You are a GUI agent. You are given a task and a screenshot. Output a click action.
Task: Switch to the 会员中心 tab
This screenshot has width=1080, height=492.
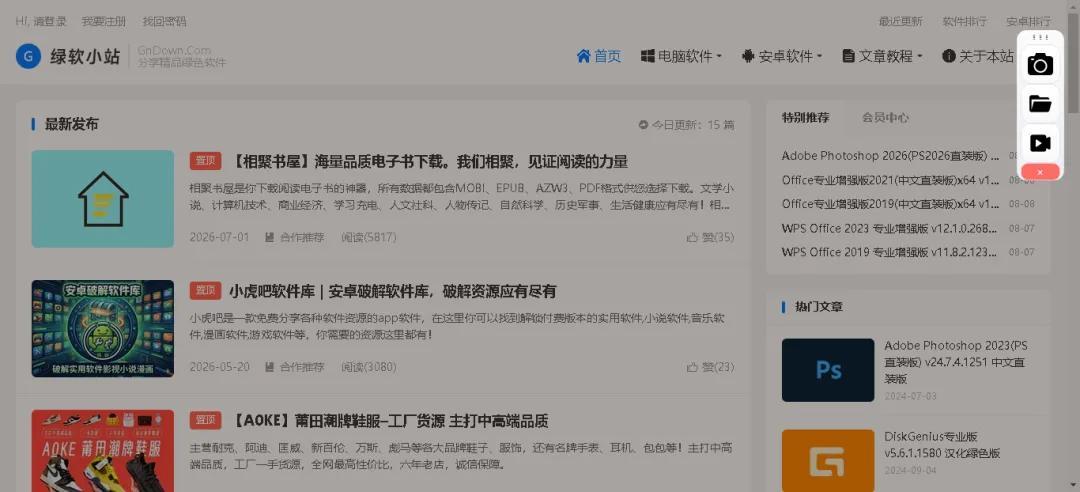tap(885, 117)
